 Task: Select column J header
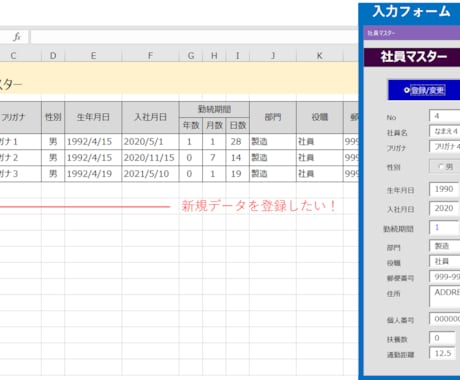click(x=273, y=56)
